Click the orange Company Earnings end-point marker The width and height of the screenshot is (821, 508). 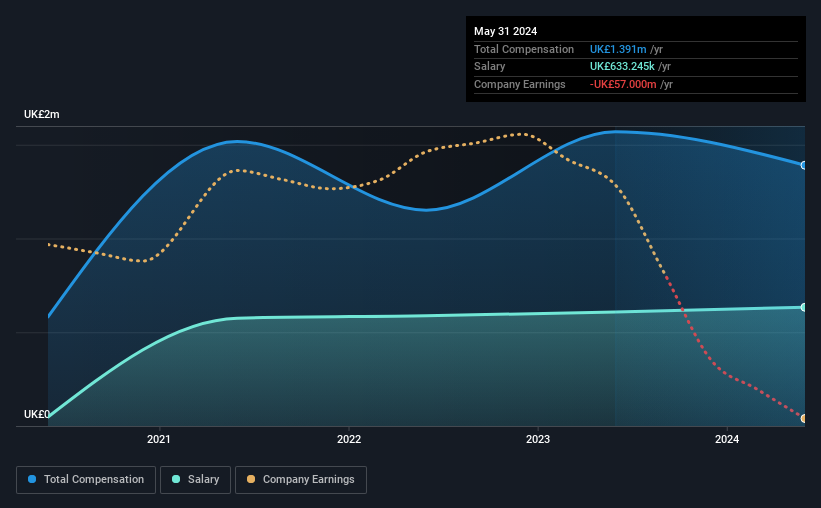[x=804, y=418]
